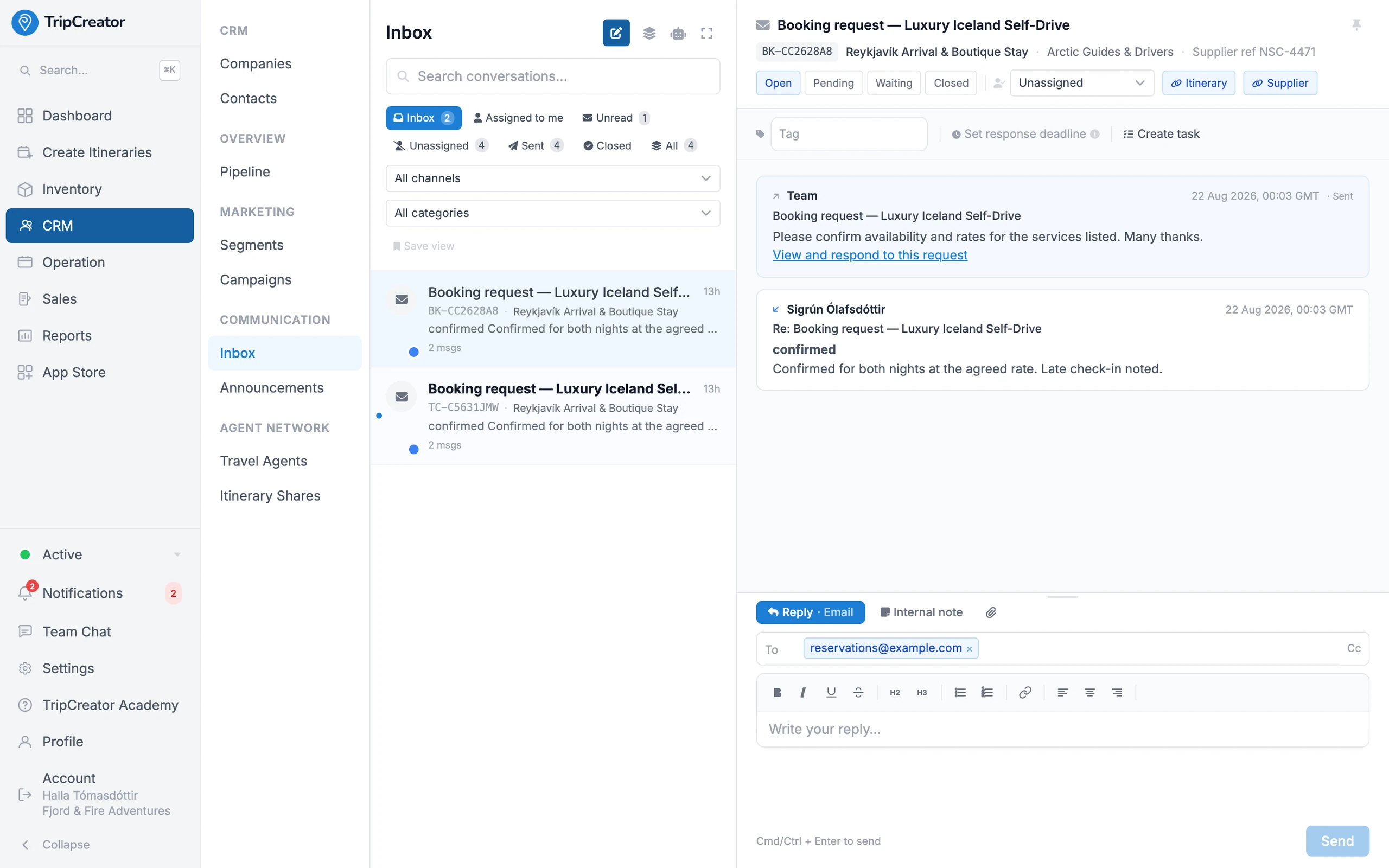Focus the Search conversations field
Image resolution: width=1389 pixels, height=868 pixels.
(553, 76)
